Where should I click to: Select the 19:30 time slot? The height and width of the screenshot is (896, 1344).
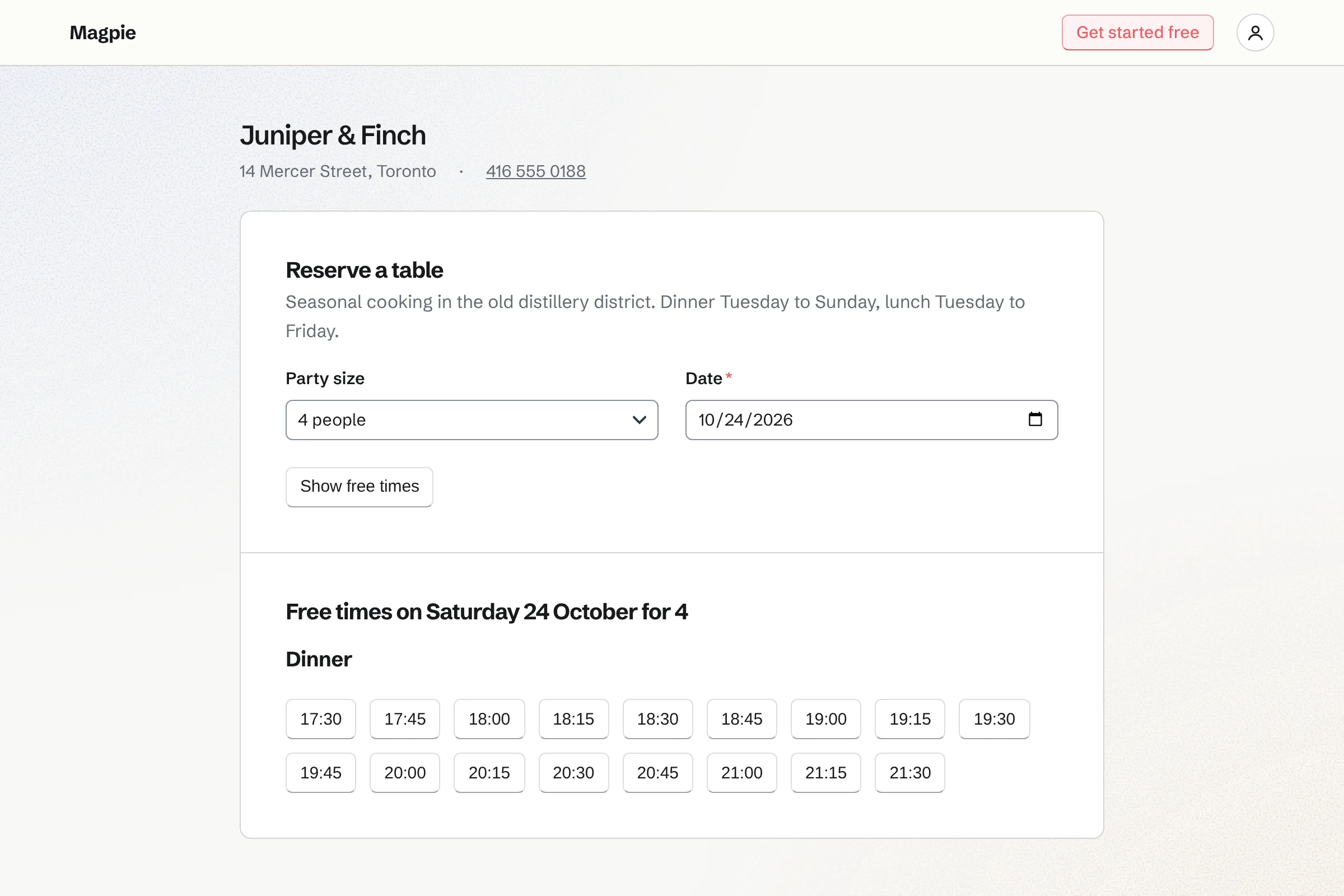[995, 719]
